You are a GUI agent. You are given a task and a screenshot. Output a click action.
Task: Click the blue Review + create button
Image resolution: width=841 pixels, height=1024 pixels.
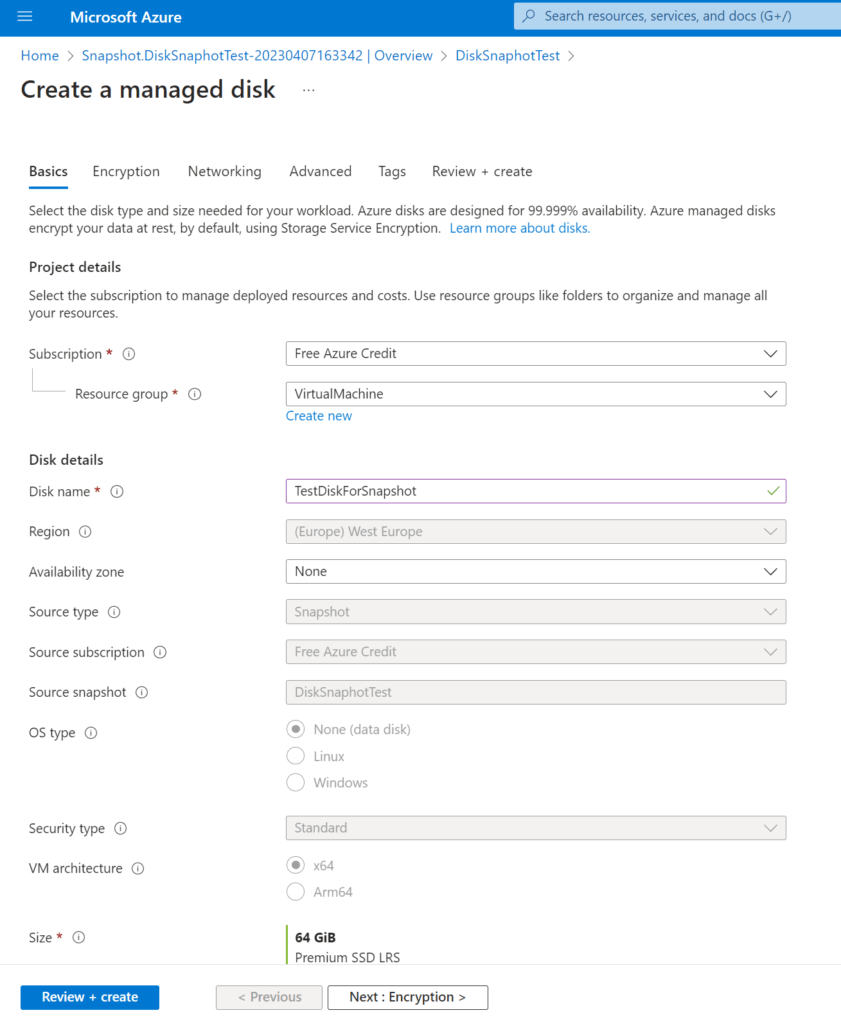(x=90, y=997)
